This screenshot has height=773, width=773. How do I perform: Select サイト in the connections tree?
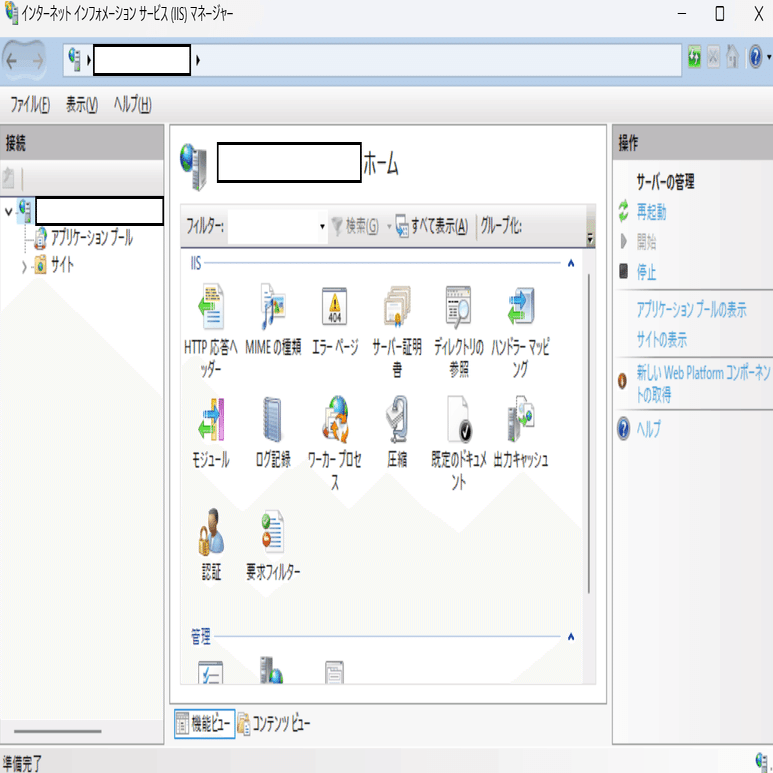[x=62, y=265]
